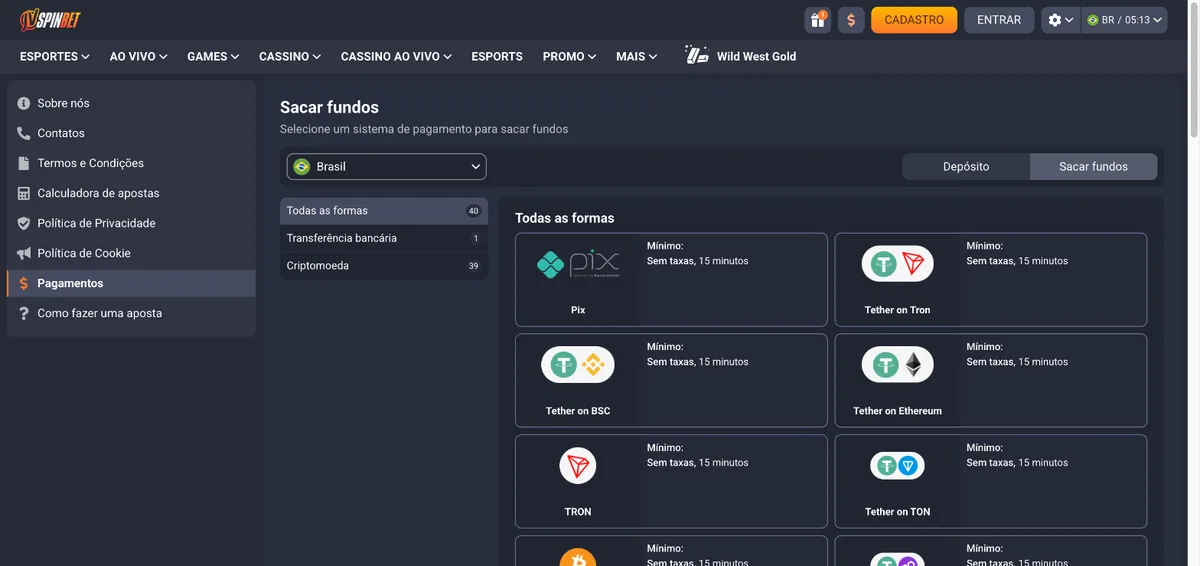Click the Brazil flag in country selector
Image resolution: width=1200 pixels, height=566 pixels.
(x=302, y=167)
